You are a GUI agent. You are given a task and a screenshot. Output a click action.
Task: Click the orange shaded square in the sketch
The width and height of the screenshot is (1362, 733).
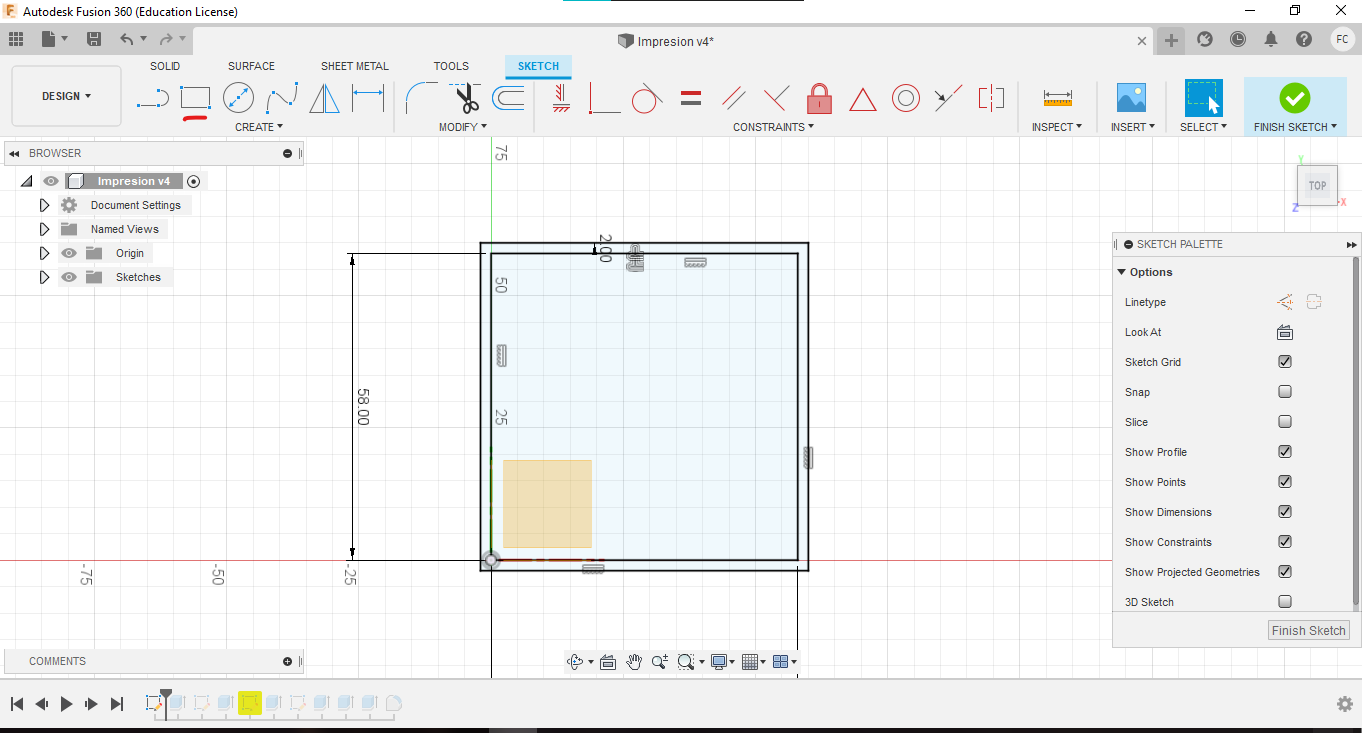coord(547,503)
